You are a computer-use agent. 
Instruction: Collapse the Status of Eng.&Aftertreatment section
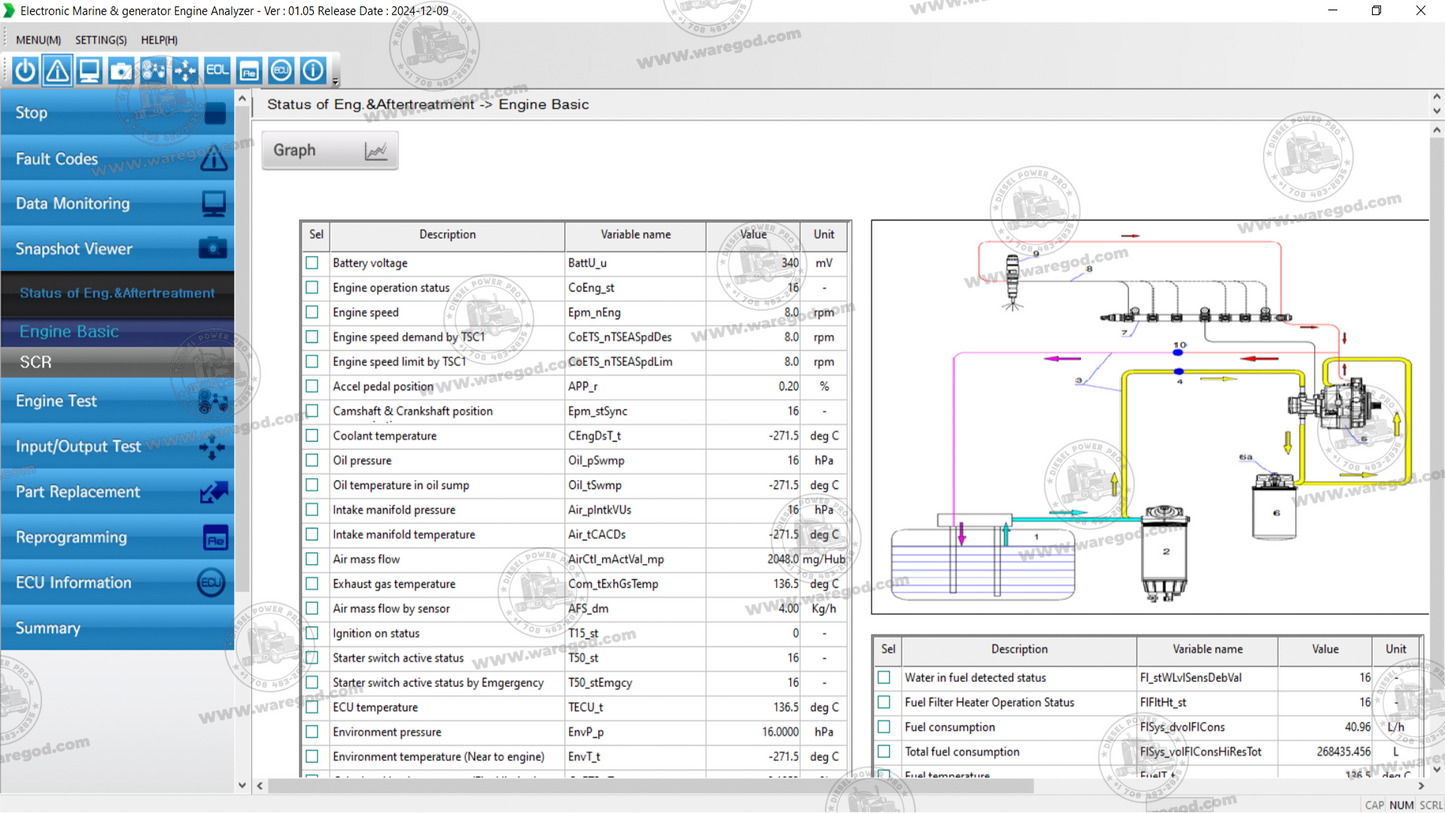click(117, 293)
